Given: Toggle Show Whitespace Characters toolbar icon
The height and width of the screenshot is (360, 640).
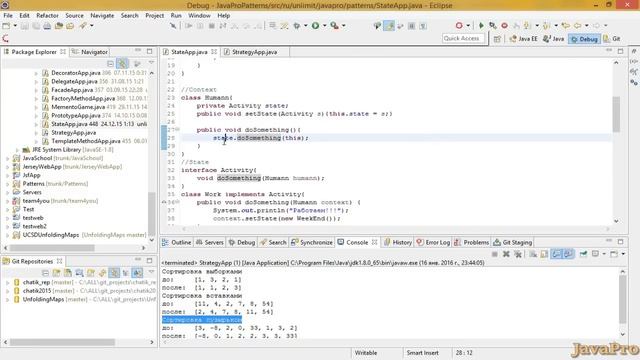Looking at the screenshot, I should (423, 26).
